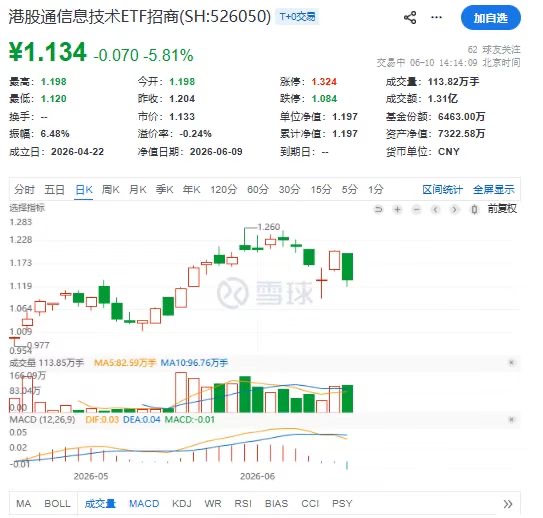Image resolution: width=543 pixels, height=518 pixels.
Task: Zoom in the chart with plus icon
Action: click(x=398, y=209)
